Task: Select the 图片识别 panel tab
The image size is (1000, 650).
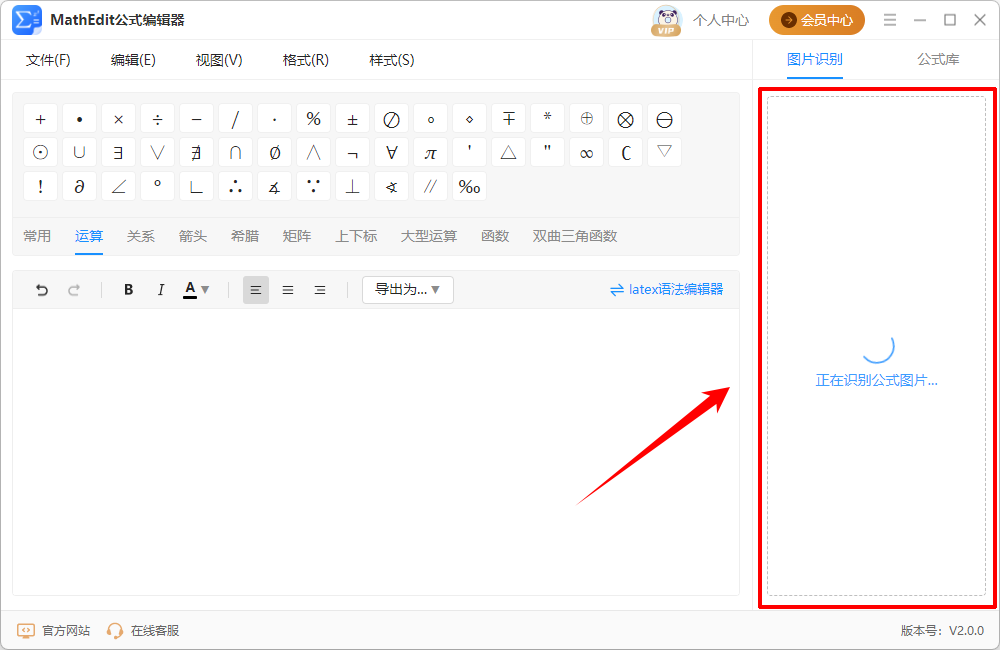Action: tap(814, 59)
